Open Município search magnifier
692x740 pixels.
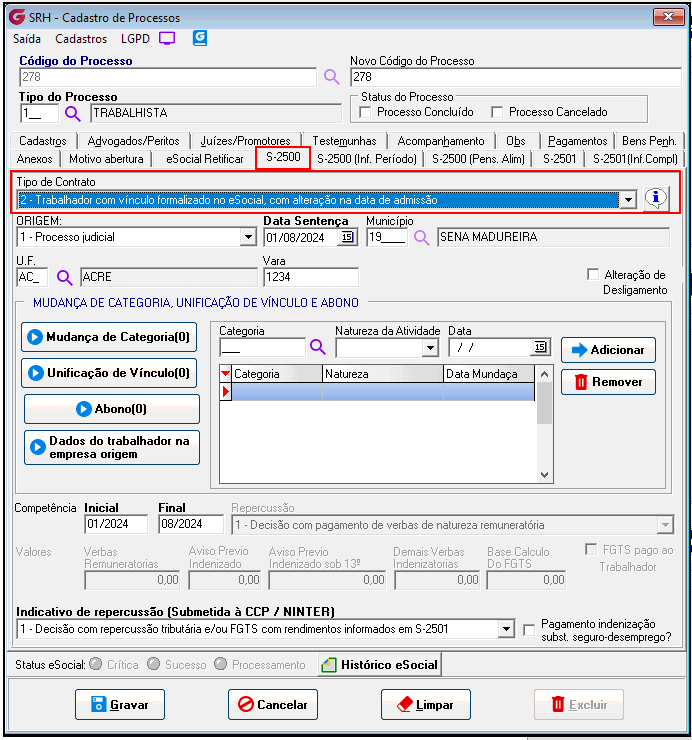(x=422, y=237)
